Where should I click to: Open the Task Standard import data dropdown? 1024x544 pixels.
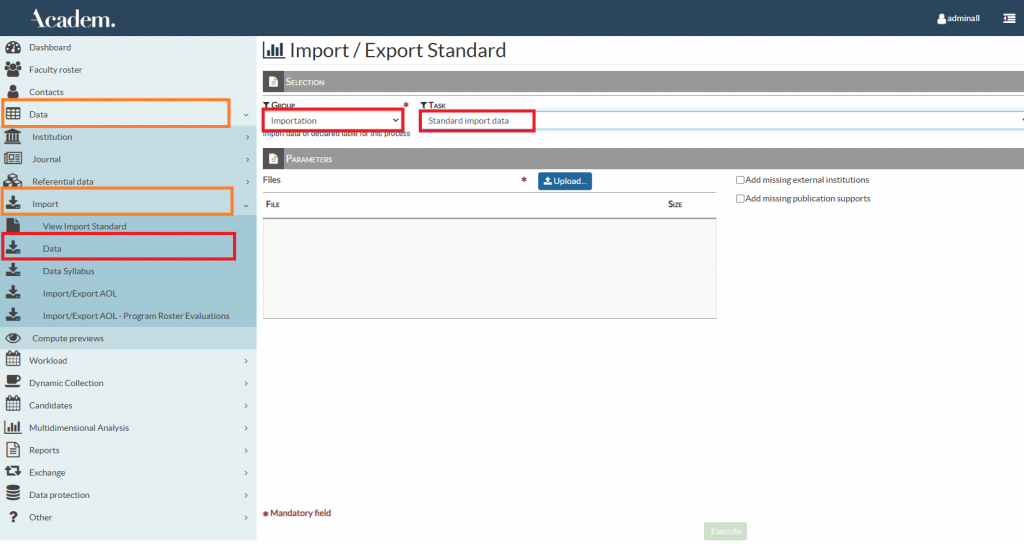point(720,120)
